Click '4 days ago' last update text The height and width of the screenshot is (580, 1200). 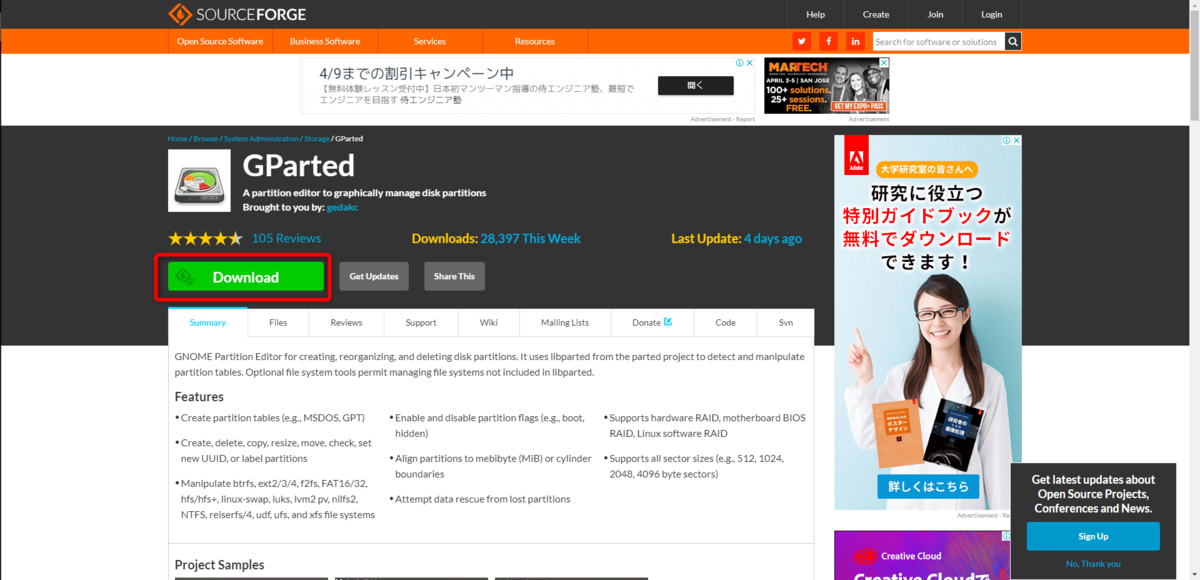click(x=773, y=239)
